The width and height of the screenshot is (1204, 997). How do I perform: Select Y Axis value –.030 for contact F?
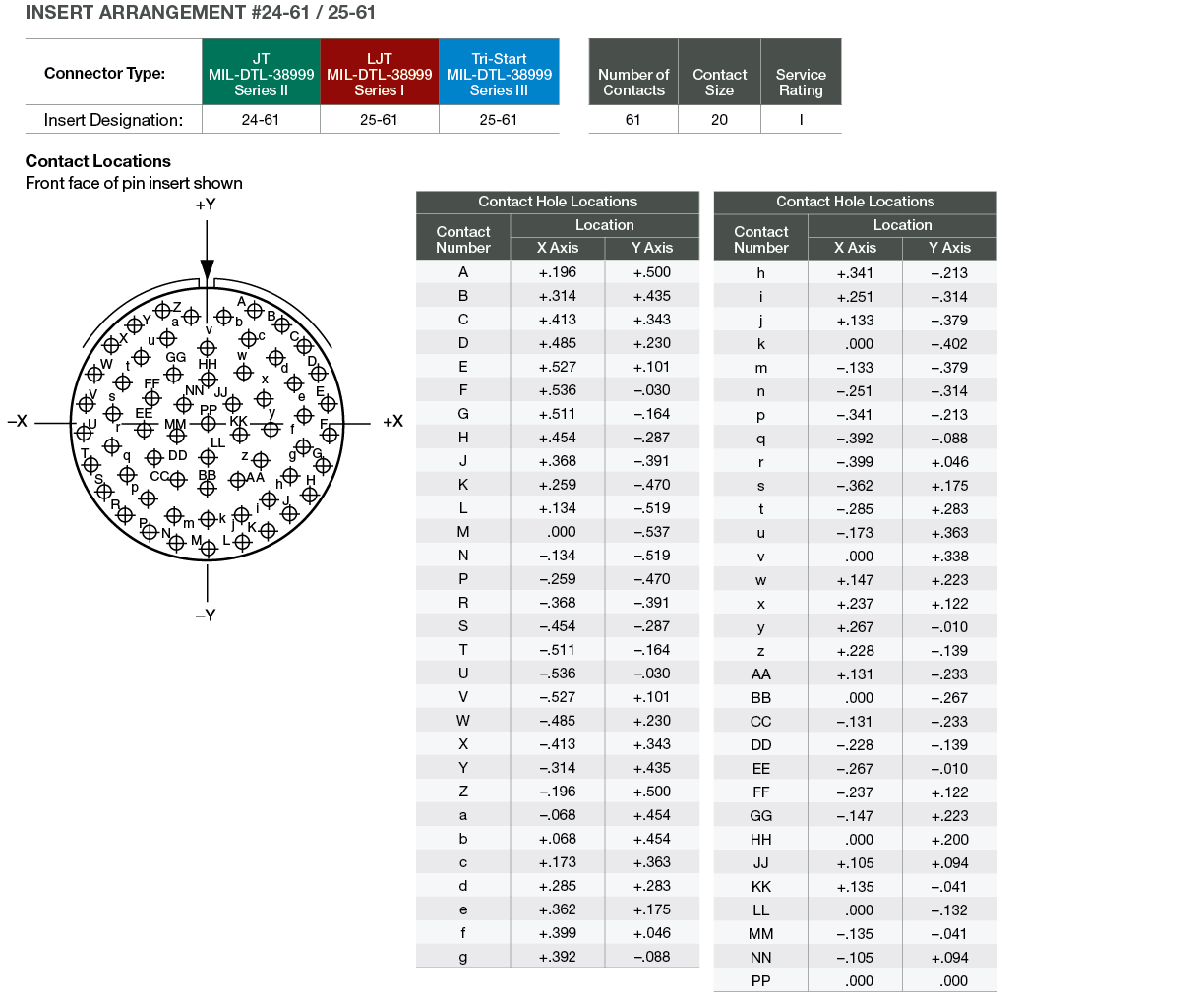(651, 390)
